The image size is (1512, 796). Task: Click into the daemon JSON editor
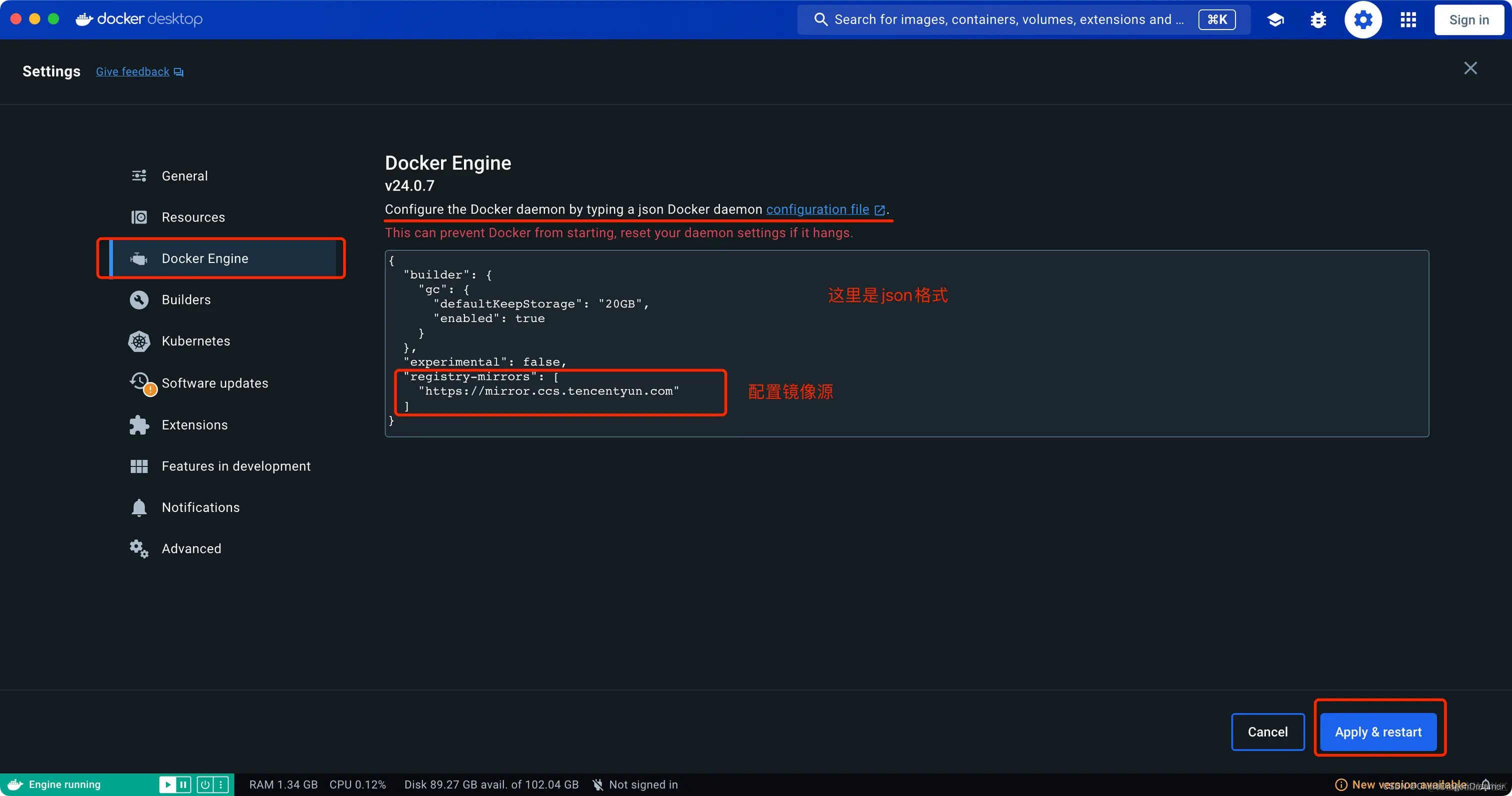click(x=906, y=343)
